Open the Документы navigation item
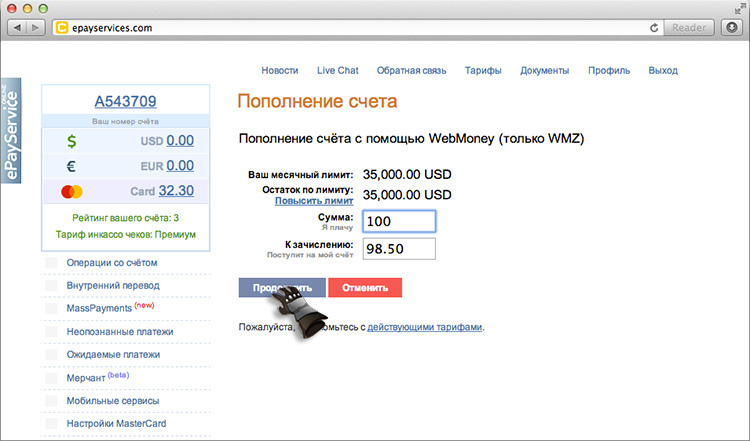The width and height of the screenshot is (750, 441). tap(545, 70)
